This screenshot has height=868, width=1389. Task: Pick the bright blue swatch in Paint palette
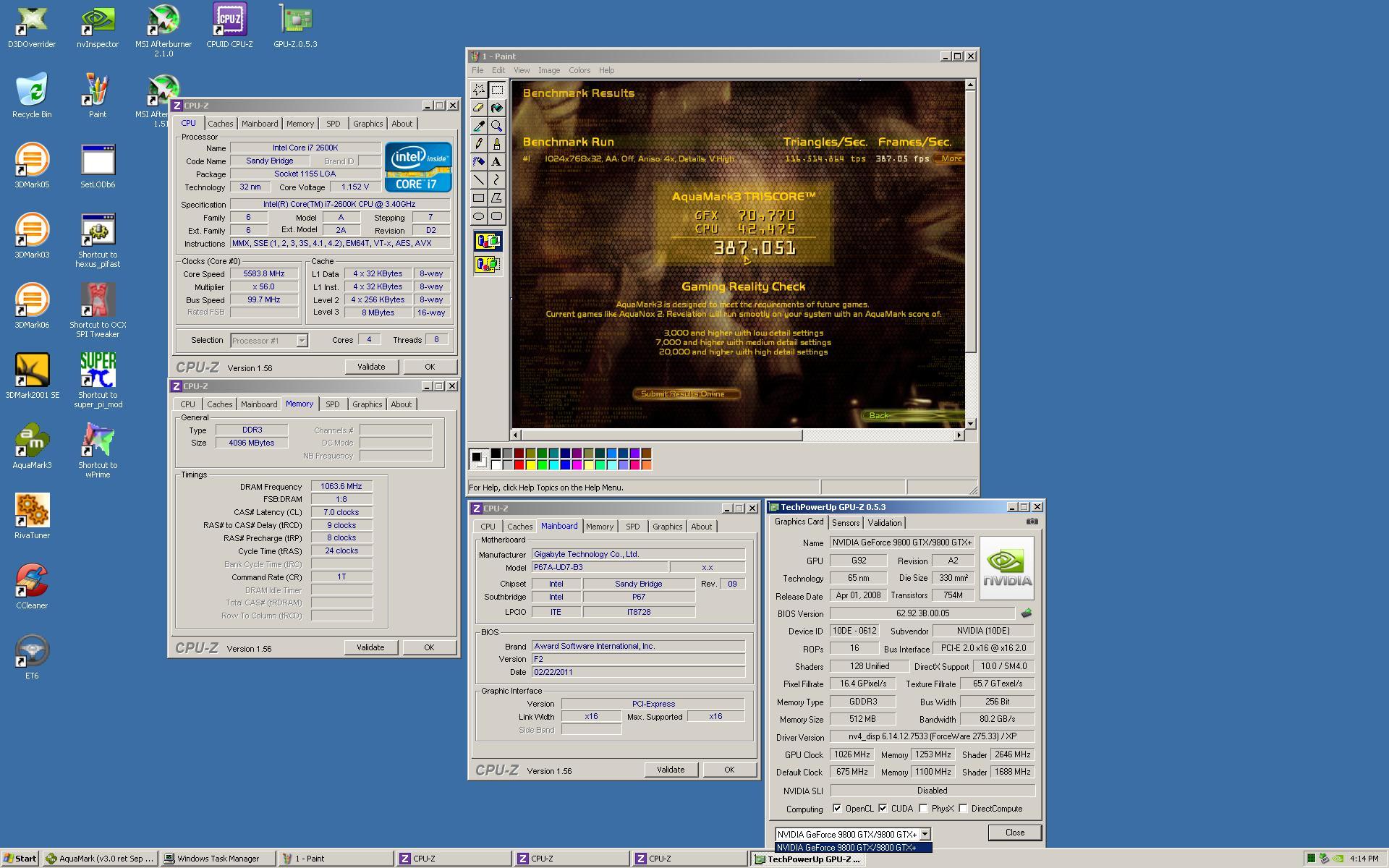565,465
